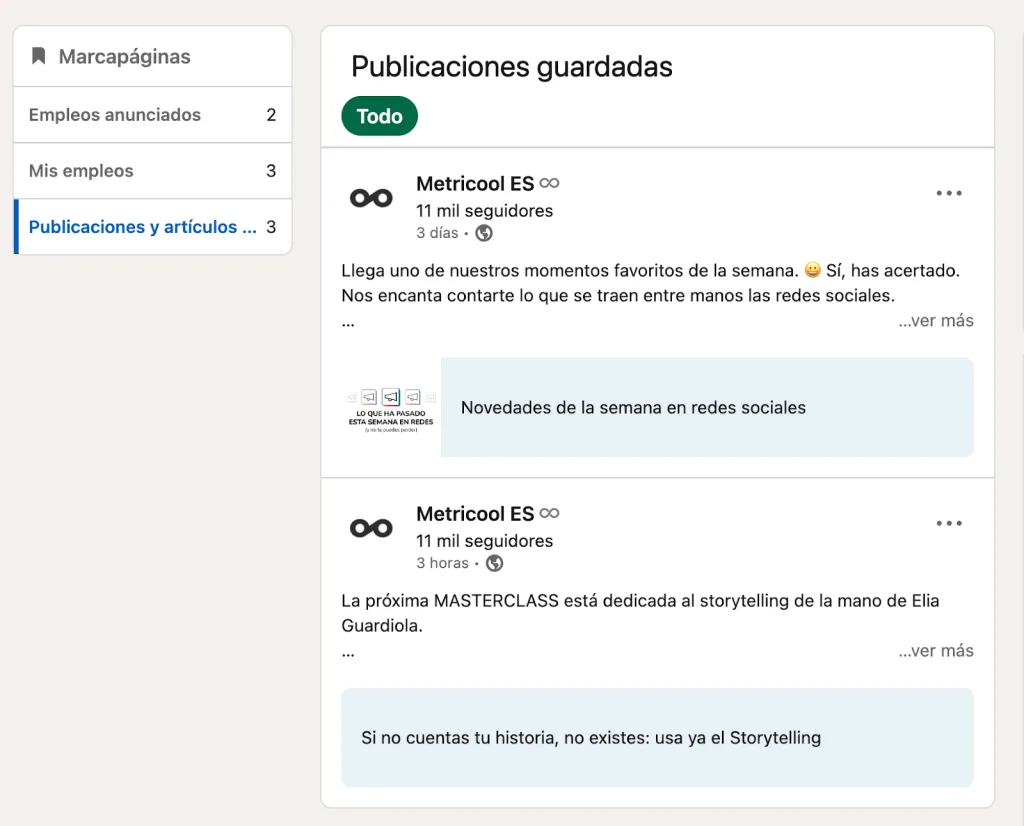Click small infinity badge beside first Metricool ES
Viewport: 1024px width, 826px height.
(550, 183)
